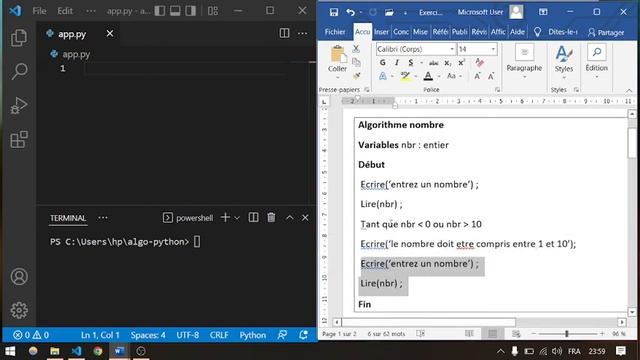Viewport: 640px width, 360px height.
Task: Maximize the terminal panel with chevron
Action: [289, 218]
